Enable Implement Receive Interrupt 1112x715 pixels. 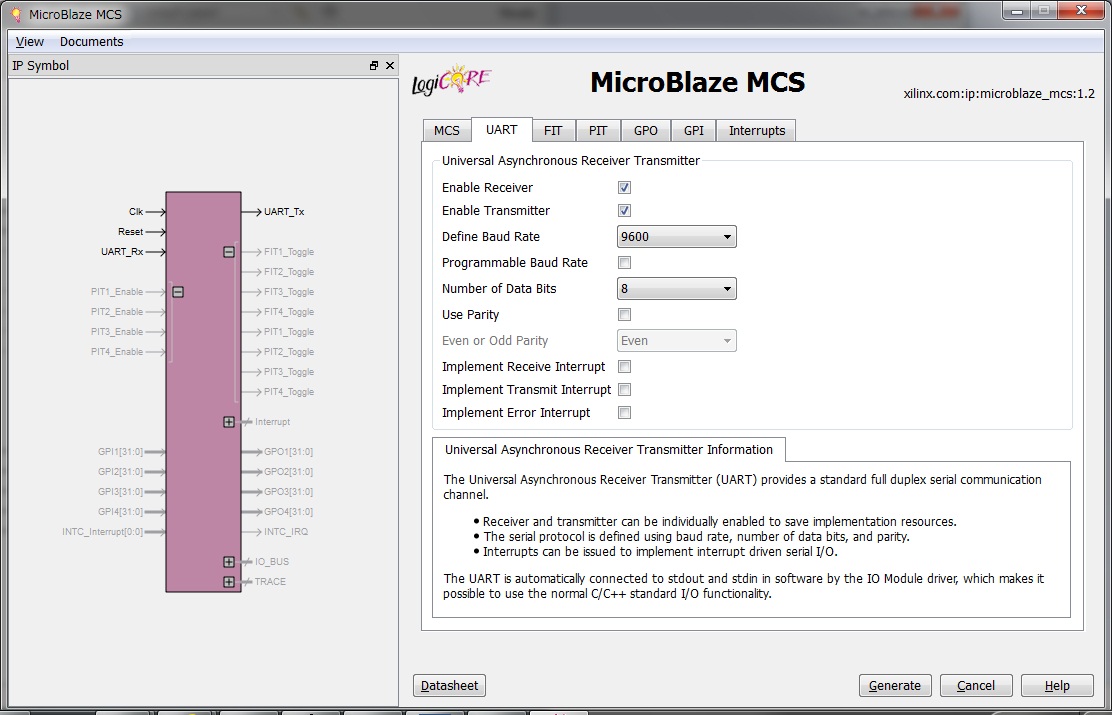click(624, 367)
